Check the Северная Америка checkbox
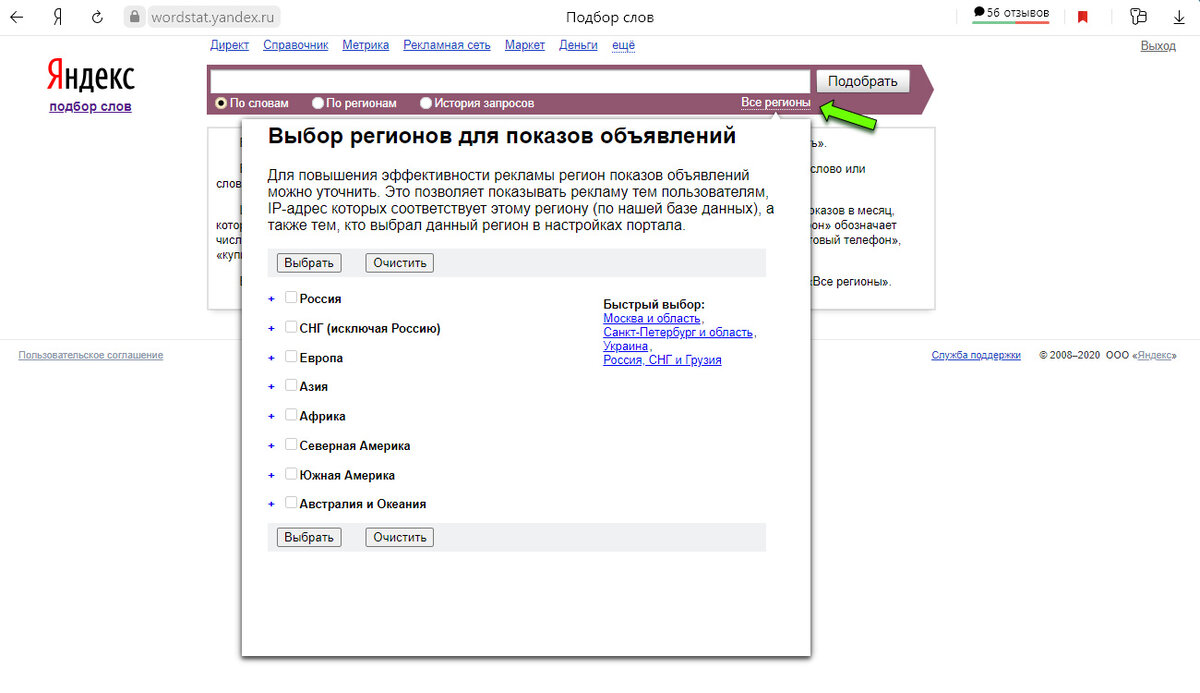This screenshot has width=1200, height=693. 291,444
